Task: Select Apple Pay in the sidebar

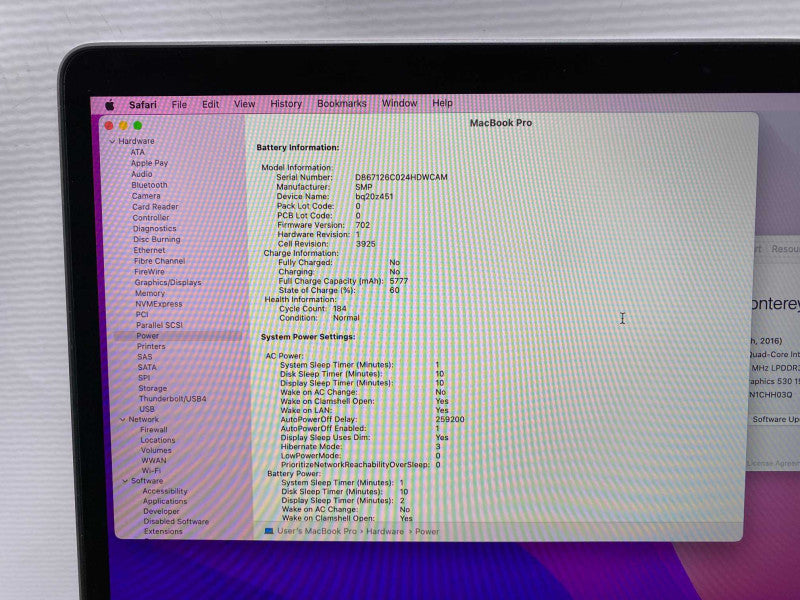Action: point(149,163)
